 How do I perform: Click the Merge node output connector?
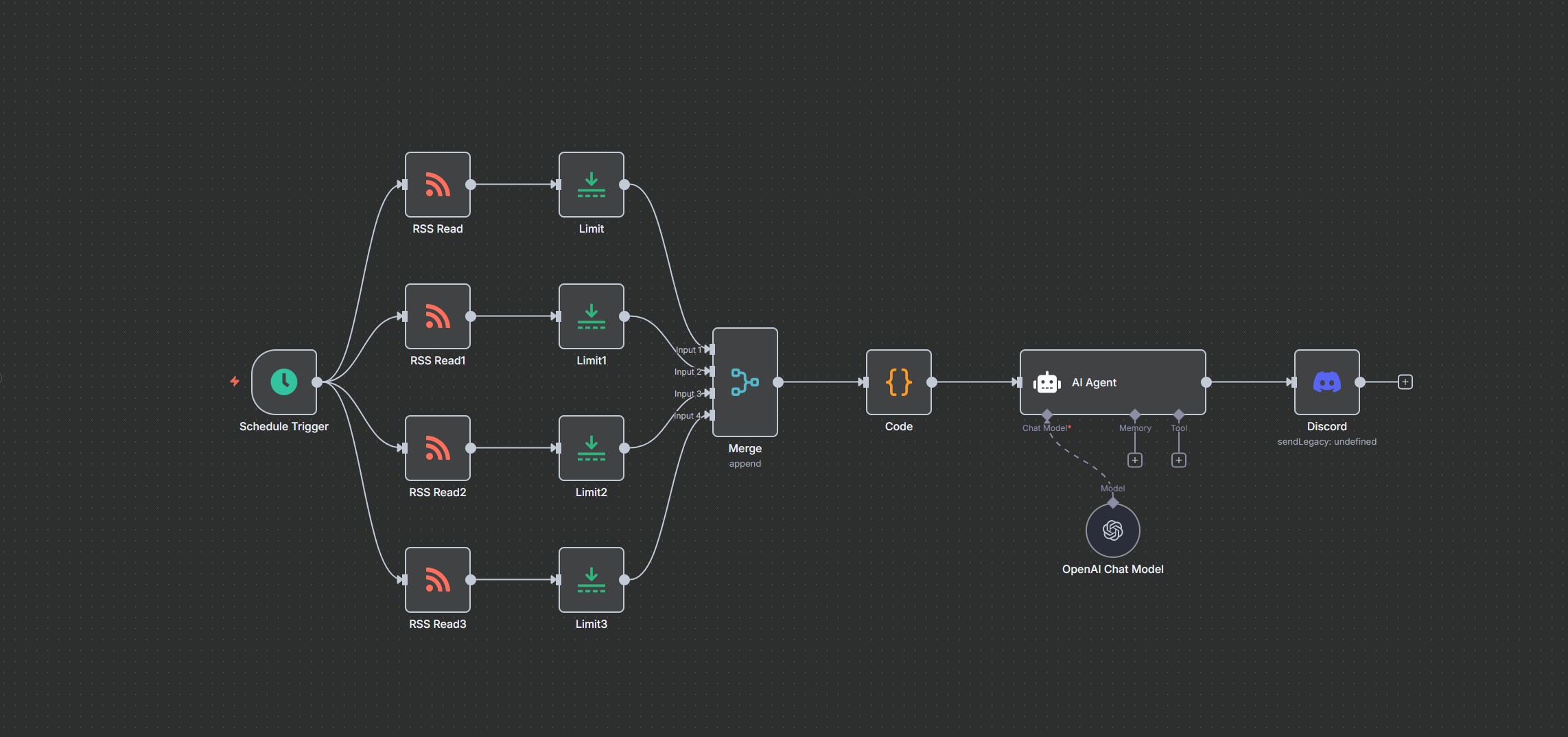778,382
